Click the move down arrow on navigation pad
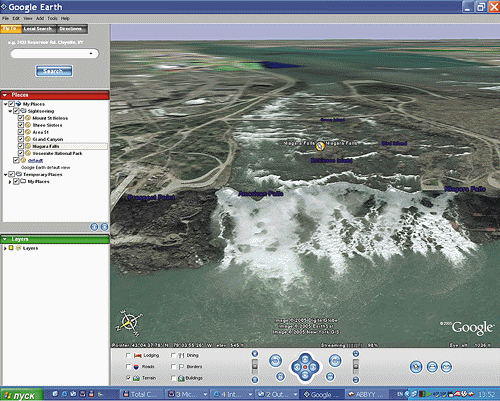 pyautogui.click(x=305, y=375)
